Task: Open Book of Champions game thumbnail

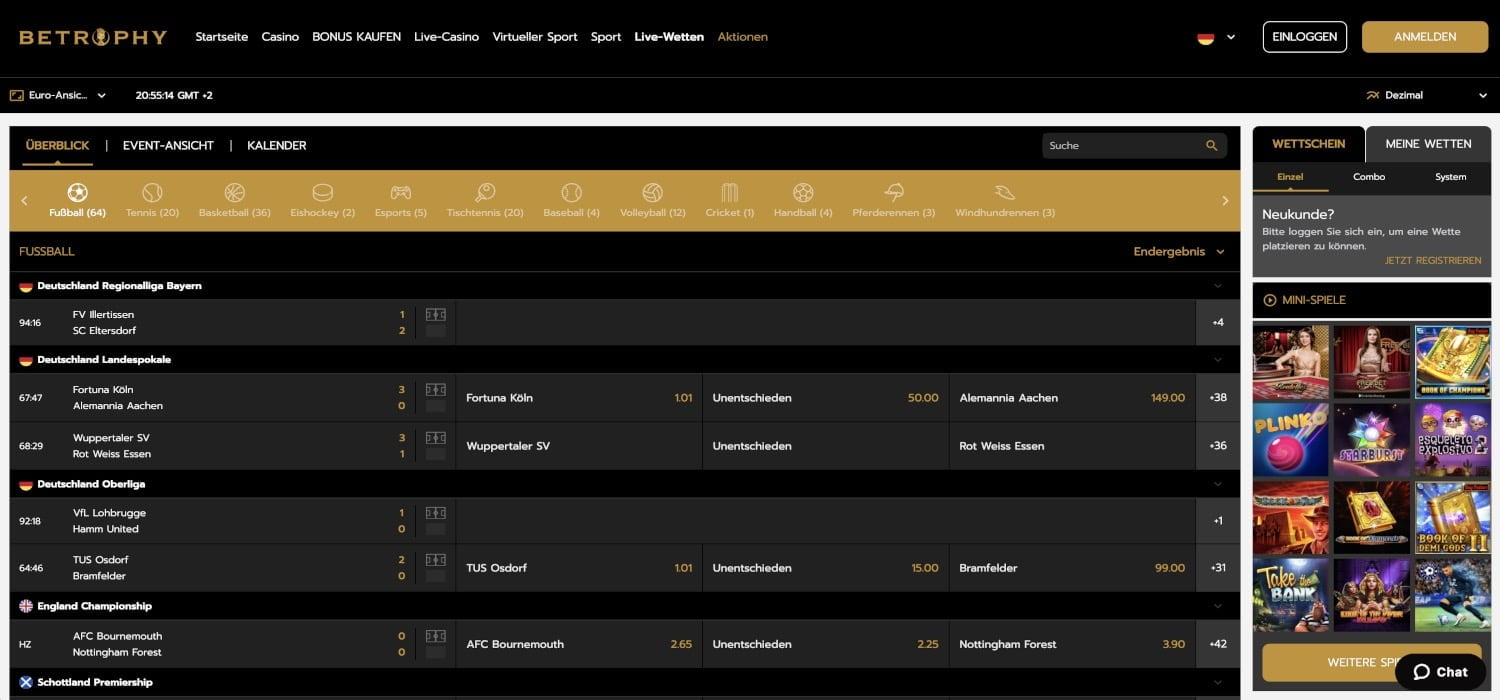Action: (1453, 362)
